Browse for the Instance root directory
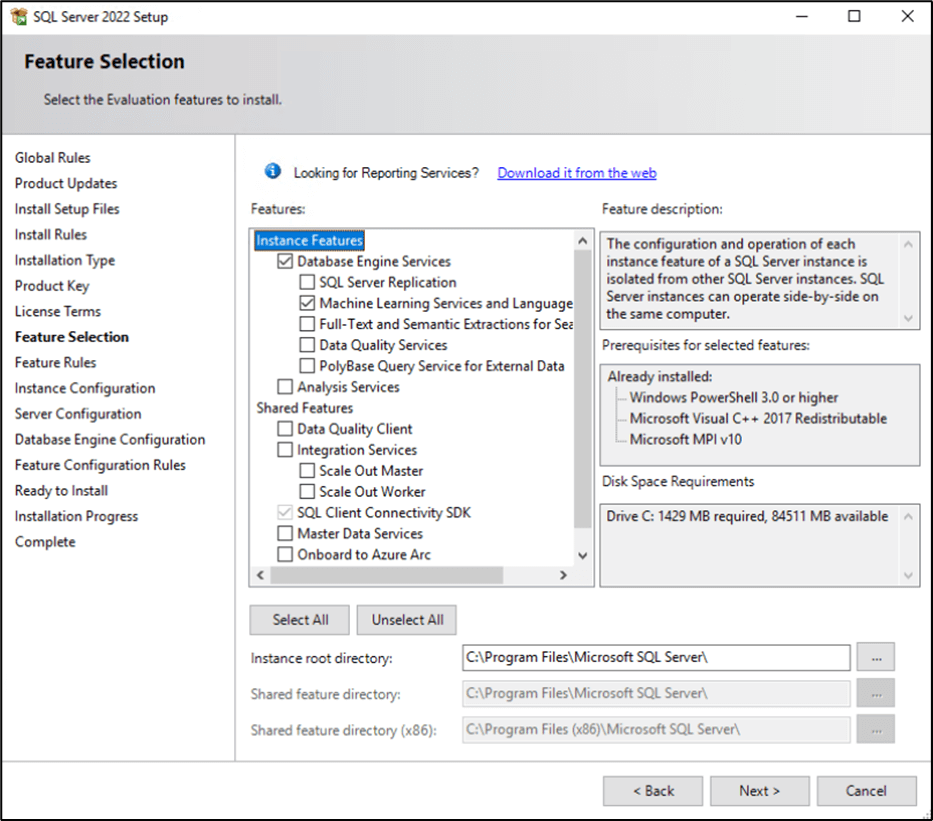Screen dimensions: 933x821 875,657
